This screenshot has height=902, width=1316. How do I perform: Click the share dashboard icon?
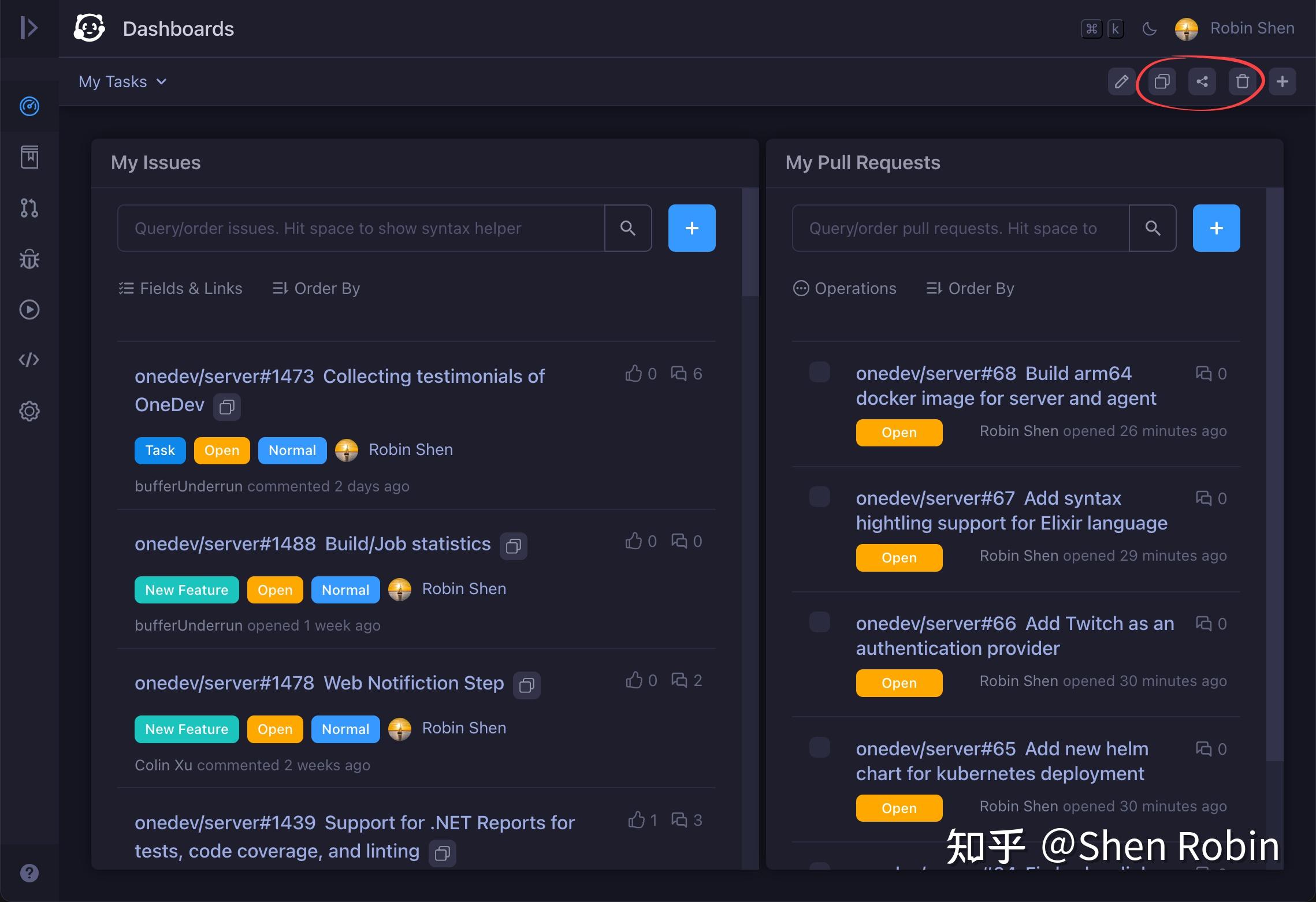[x=1202, y=81]
